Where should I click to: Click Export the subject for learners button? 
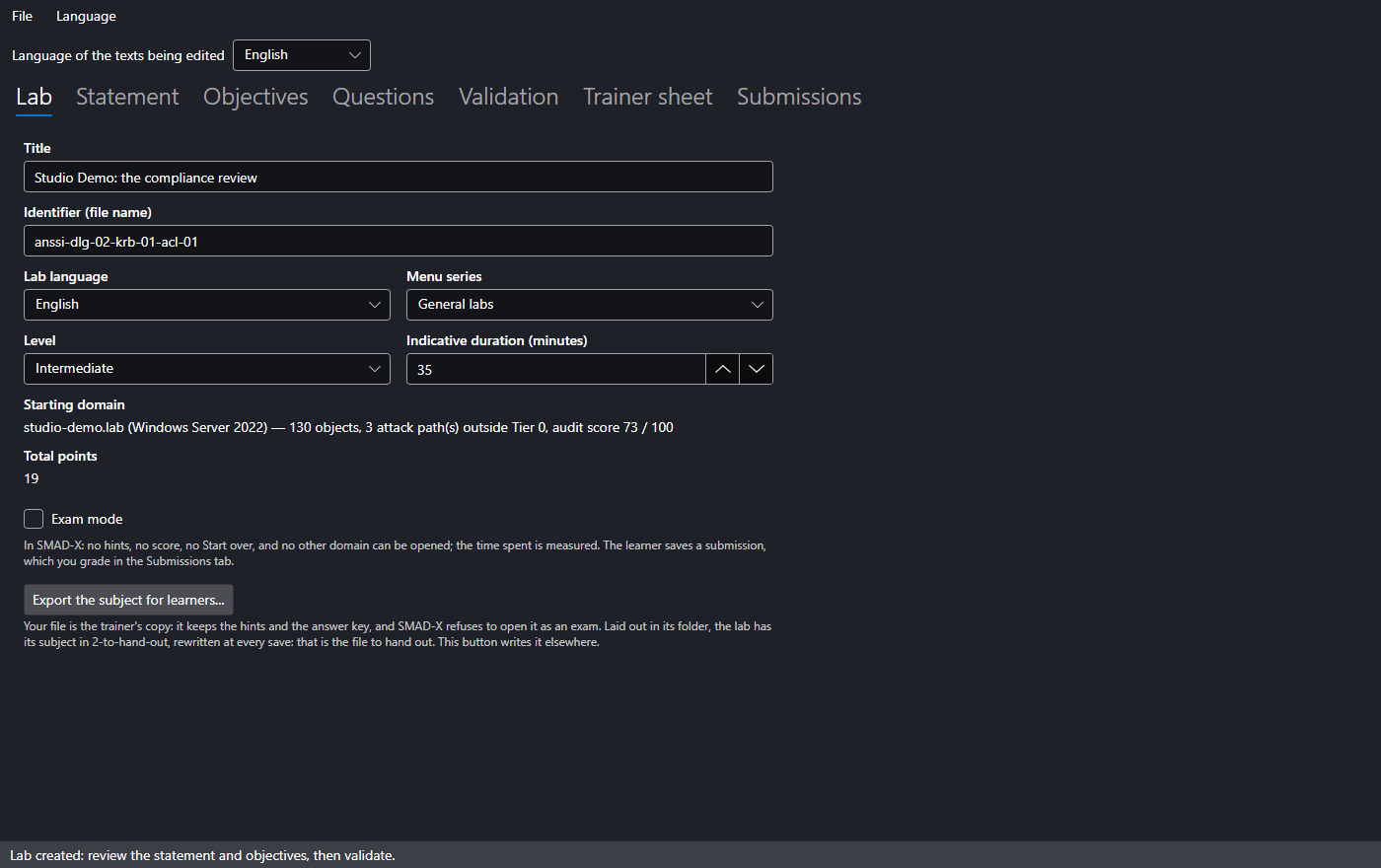(128, 600)
